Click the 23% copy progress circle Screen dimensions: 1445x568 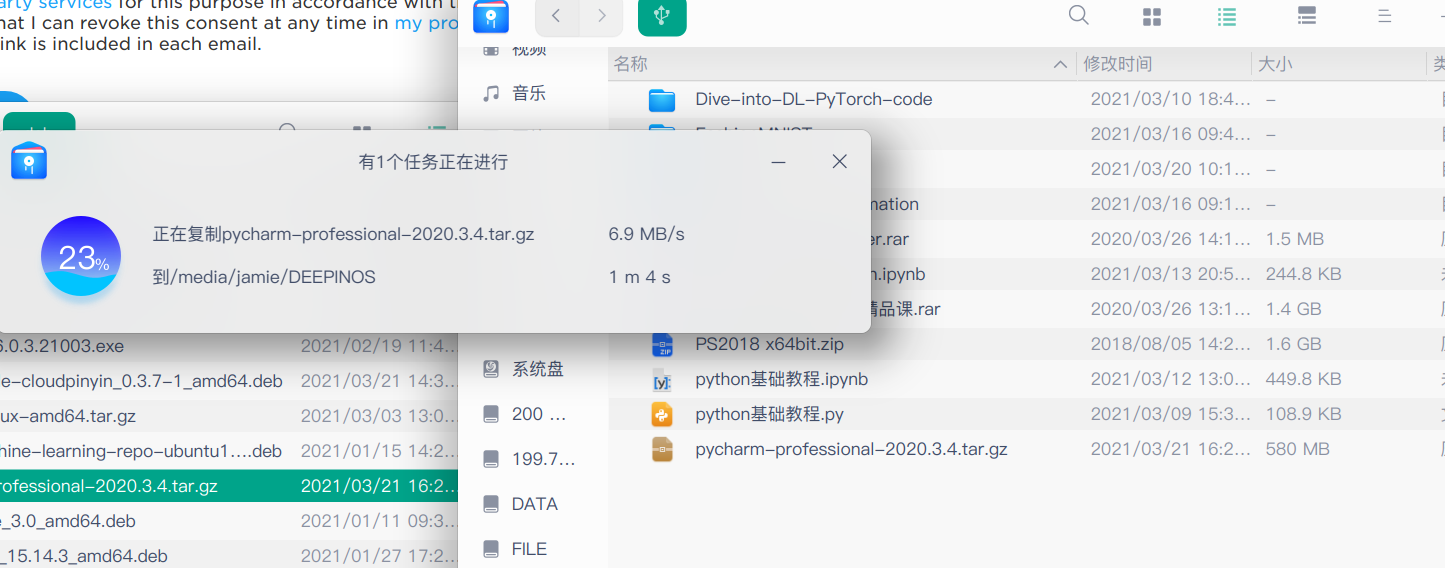click(x=81, y=257)
